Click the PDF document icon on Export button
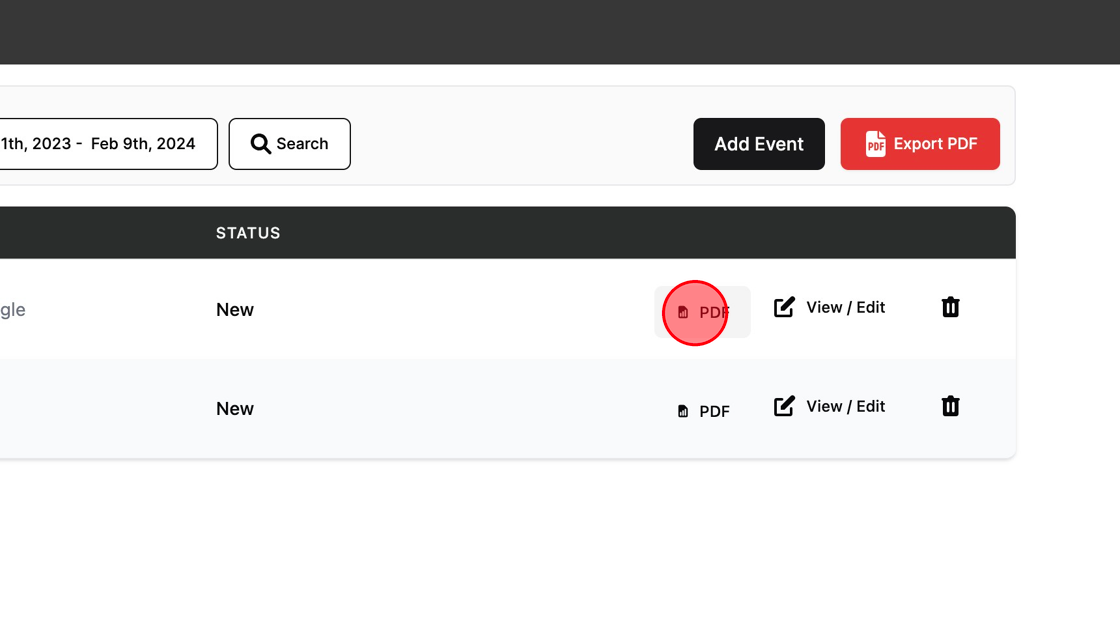The image size is (1120, 626). [875, 144]
